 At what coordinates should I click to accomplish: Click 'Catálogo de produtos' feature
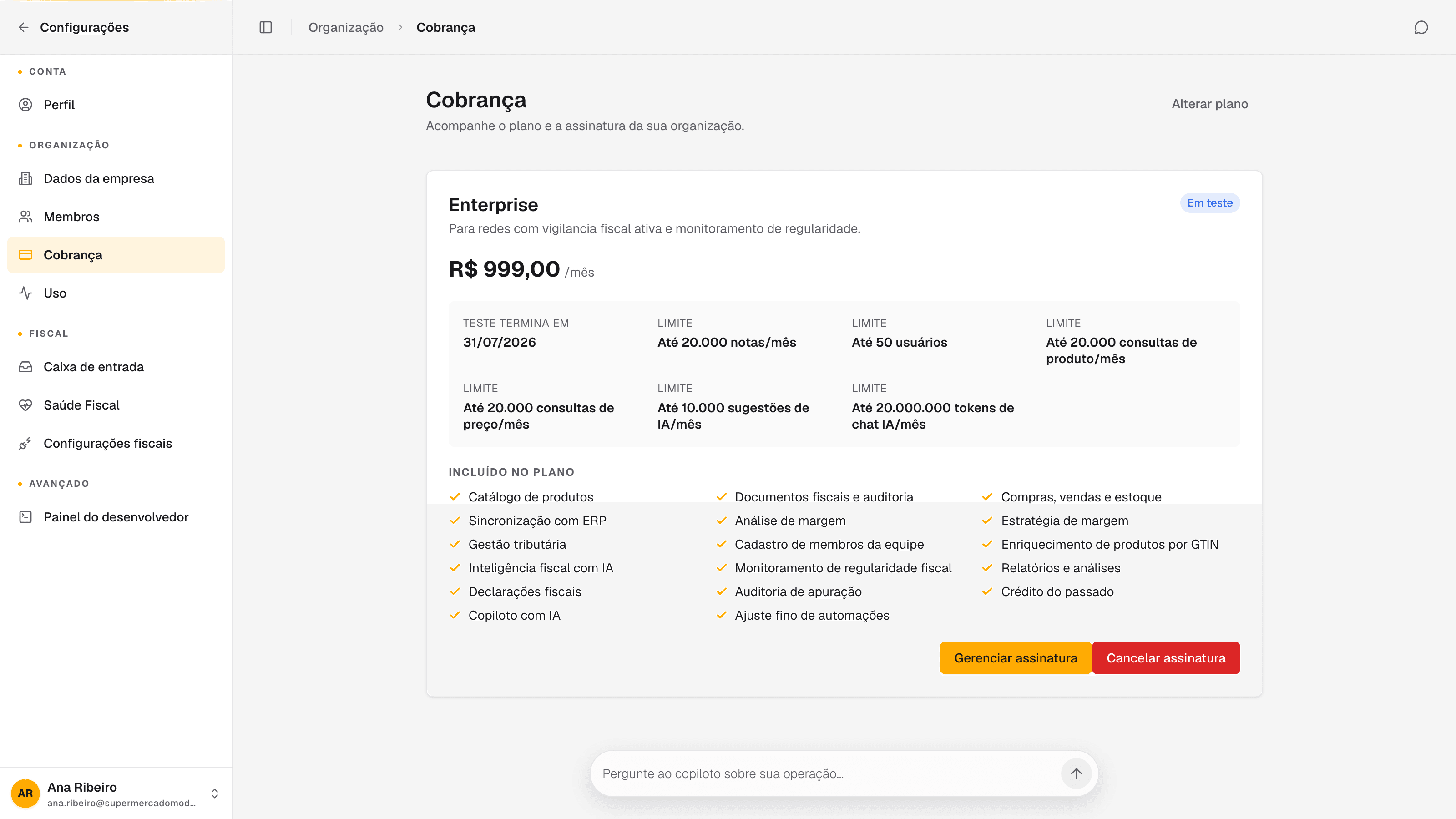pos(531,497)
